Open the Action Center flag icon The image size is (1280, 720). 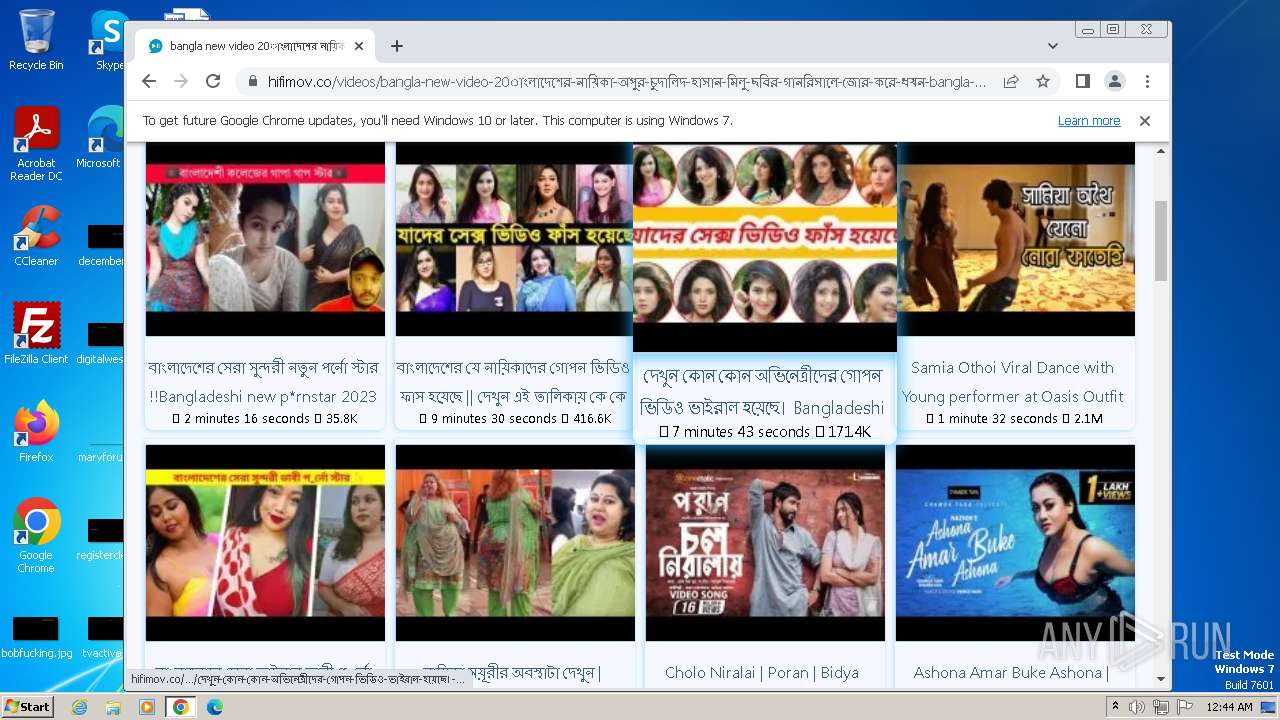click(1185, 707)
